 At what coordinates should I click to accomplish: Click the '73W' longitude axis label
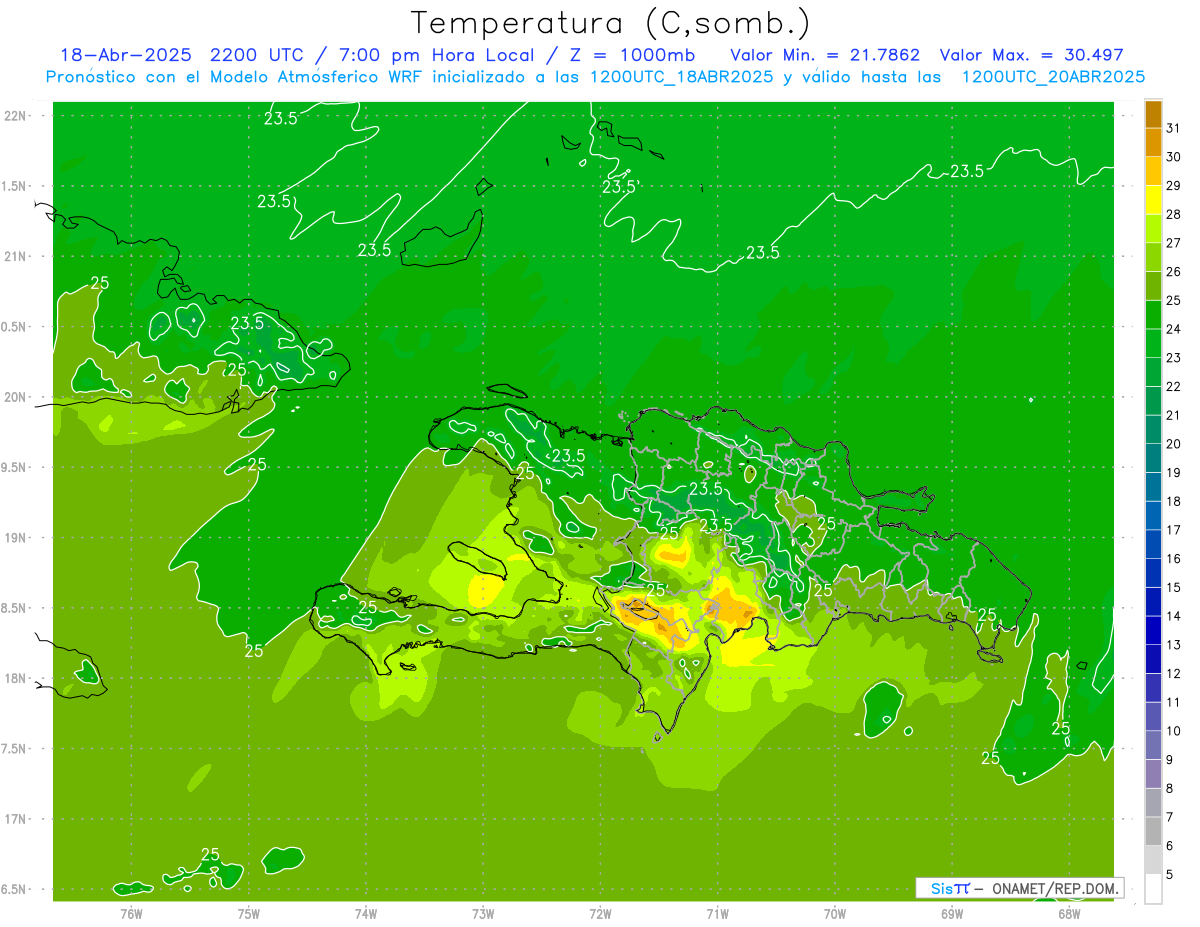coord(483,913)
